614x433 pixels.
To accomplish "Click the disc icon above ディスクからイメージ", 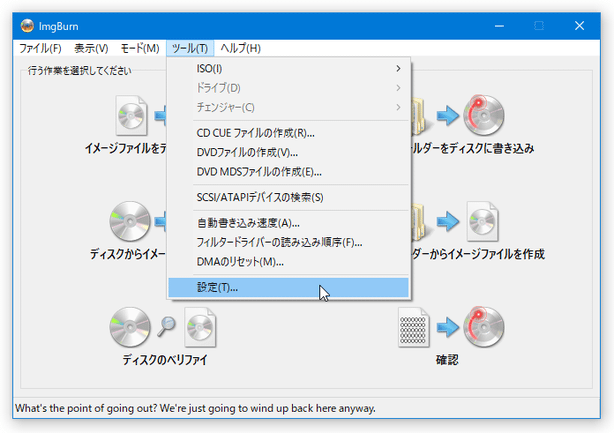I will click(130, 221).
